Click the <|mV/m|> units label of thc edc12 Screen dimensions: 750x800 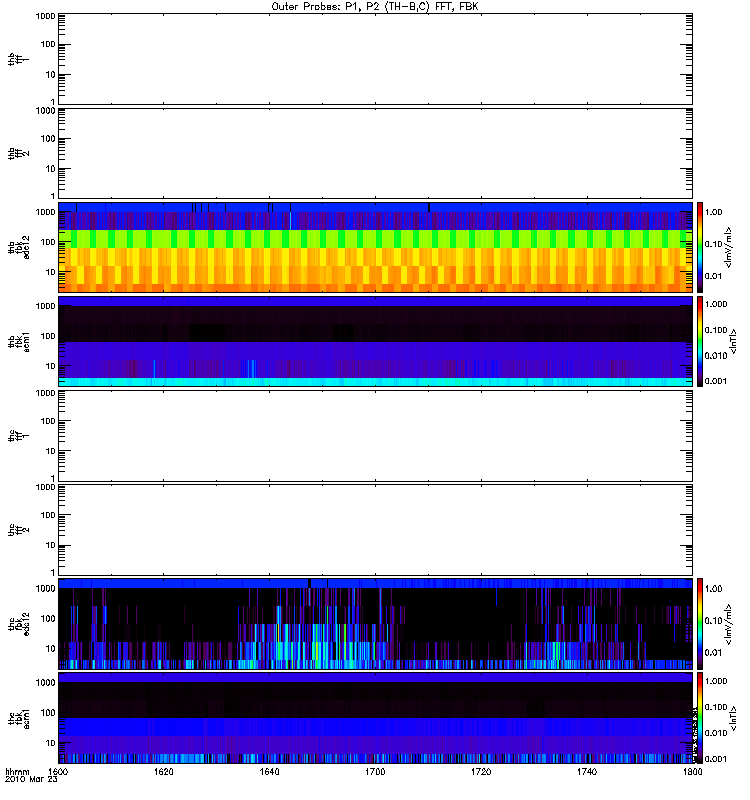(729, 624)
